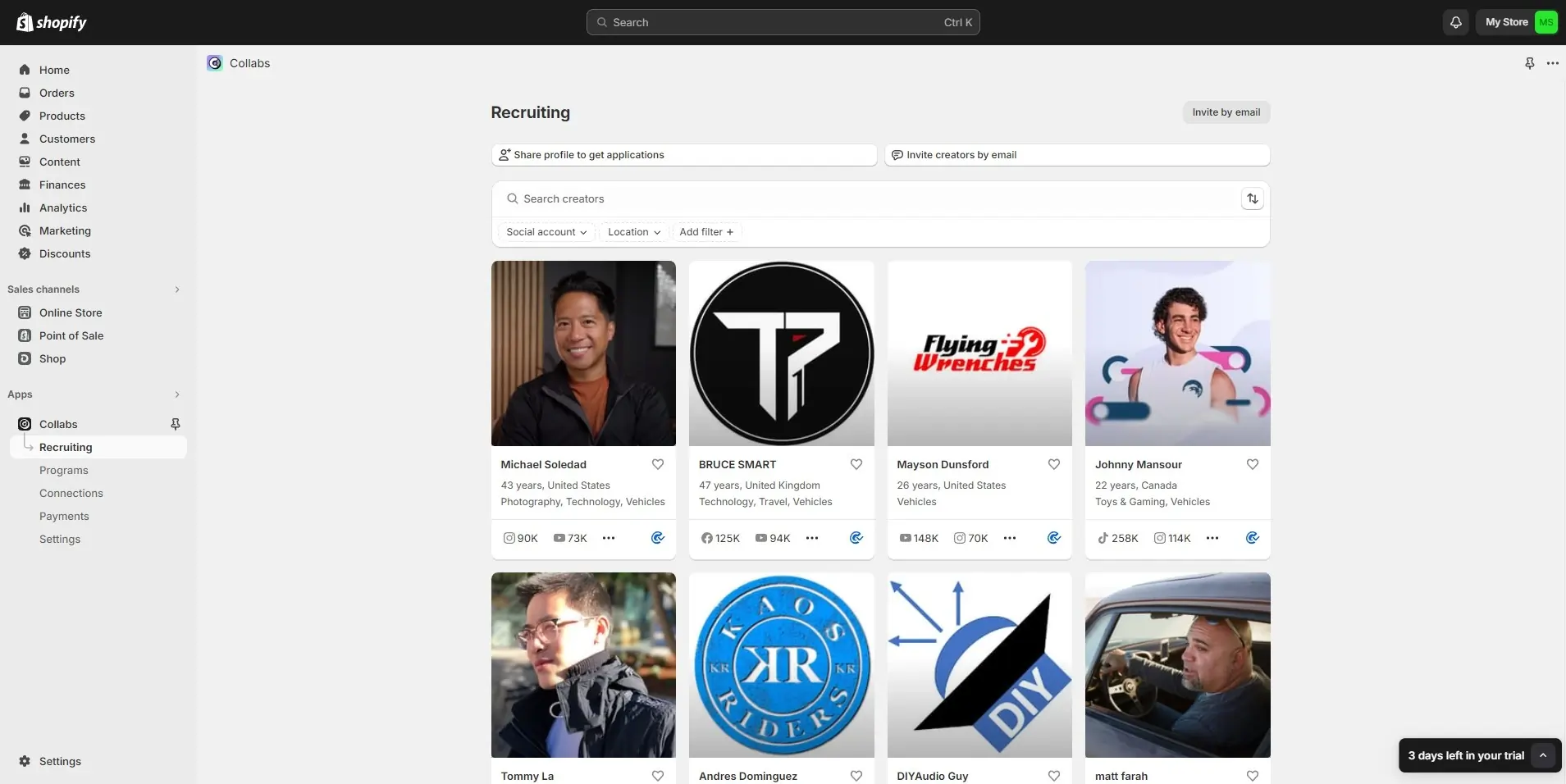Open Content in sidebar
The height and width of the screenshot is (784, 1566).
pyautogui.click(x=60, y=162)
